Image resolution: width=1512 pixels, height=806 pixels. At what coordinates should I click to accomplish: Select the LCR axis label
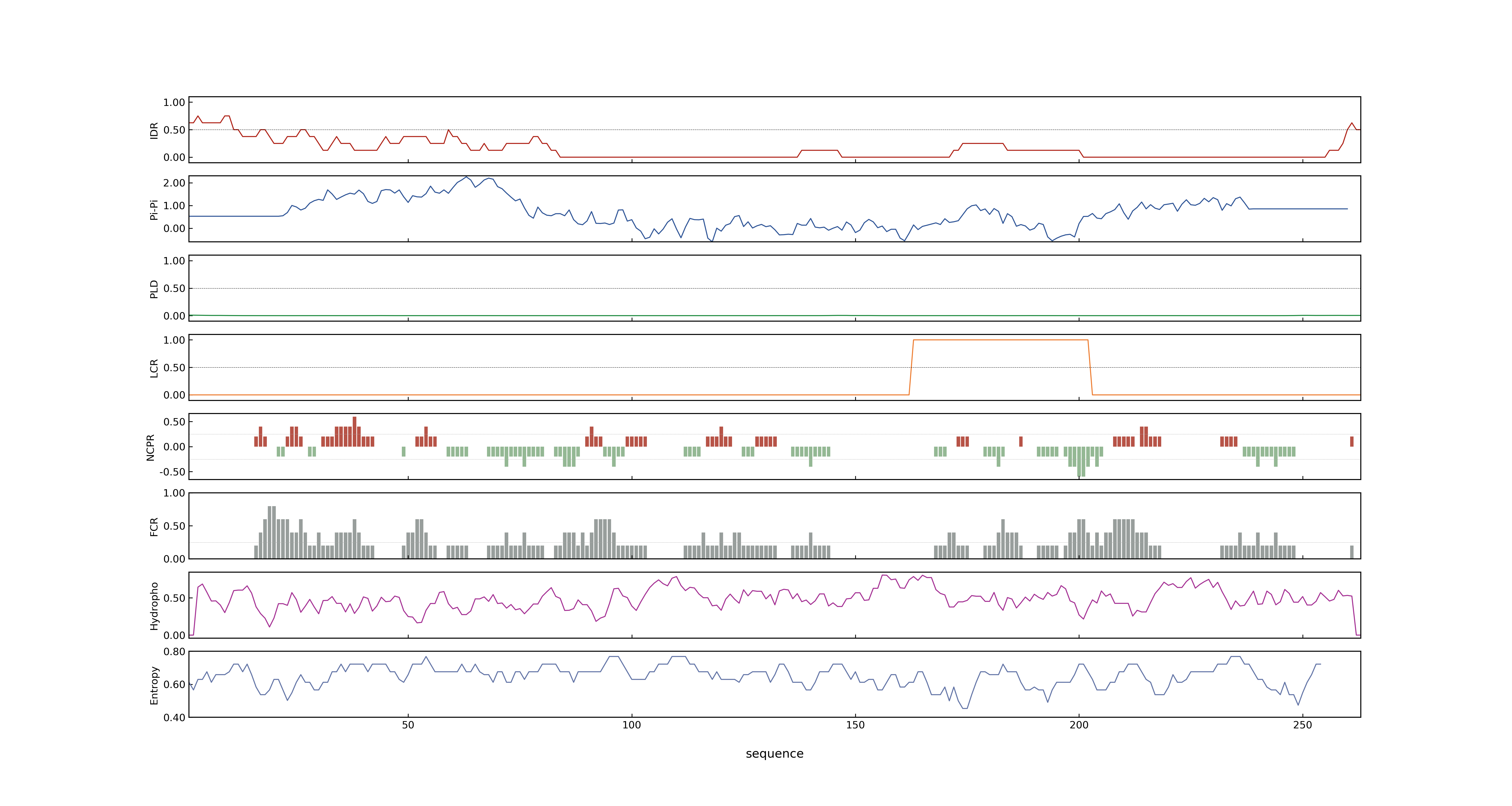coord(154,368)
